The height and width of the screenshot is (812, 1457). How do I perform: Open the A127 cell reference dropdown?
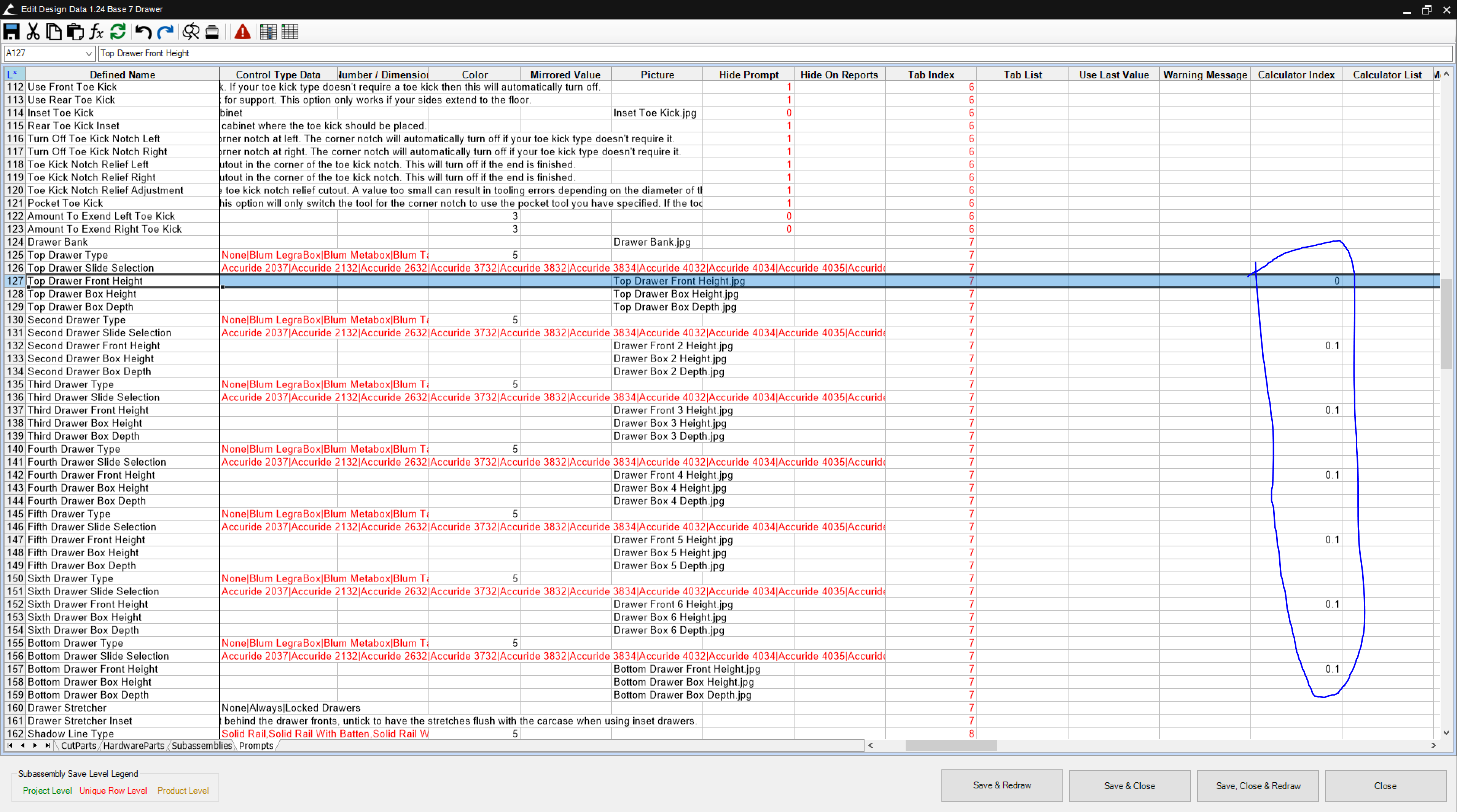(x=88, y=53)
